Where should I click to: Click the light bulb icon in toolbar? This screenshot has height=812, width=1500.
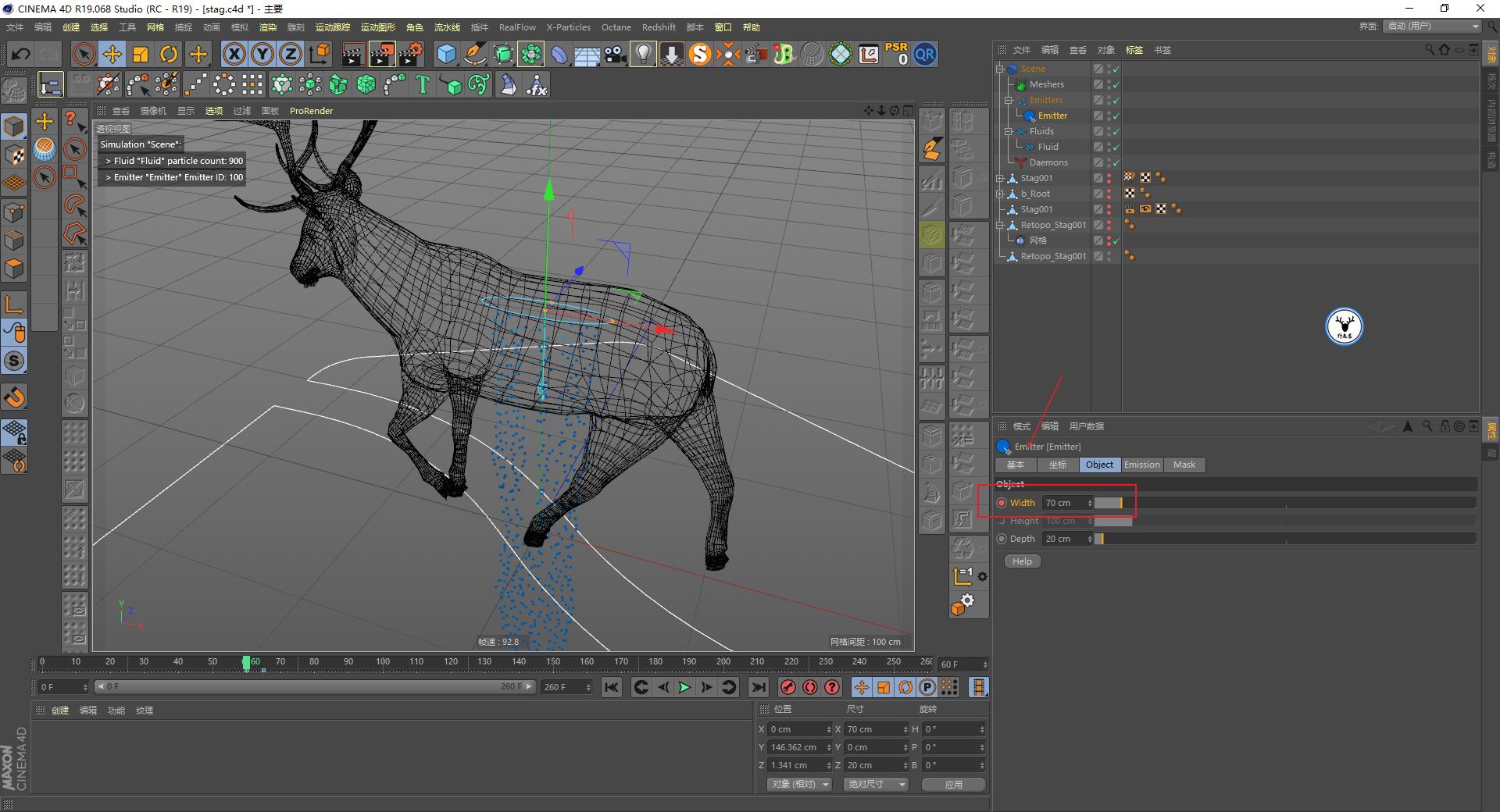(x=643, y=54)
